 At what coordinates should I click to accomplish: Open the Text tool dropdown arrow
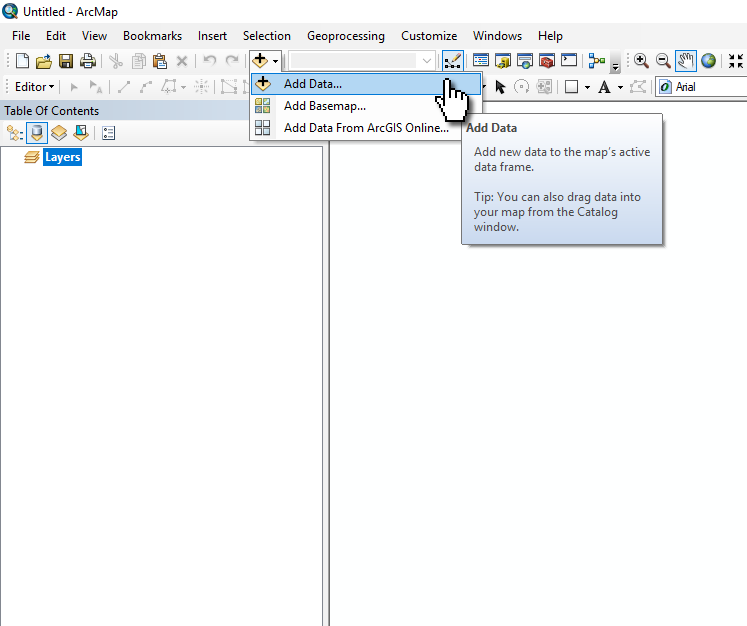pos(620,87)
